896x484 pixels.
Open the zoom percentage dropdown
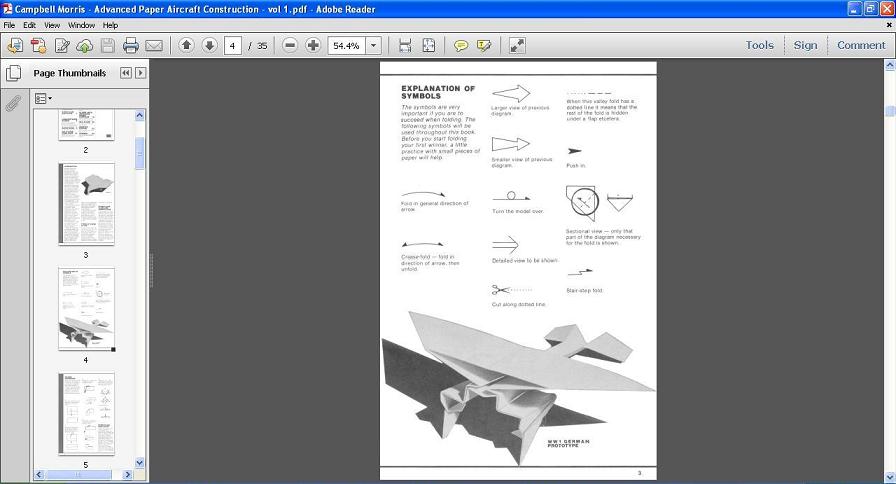pyautogui.click(x=374, y=45)
